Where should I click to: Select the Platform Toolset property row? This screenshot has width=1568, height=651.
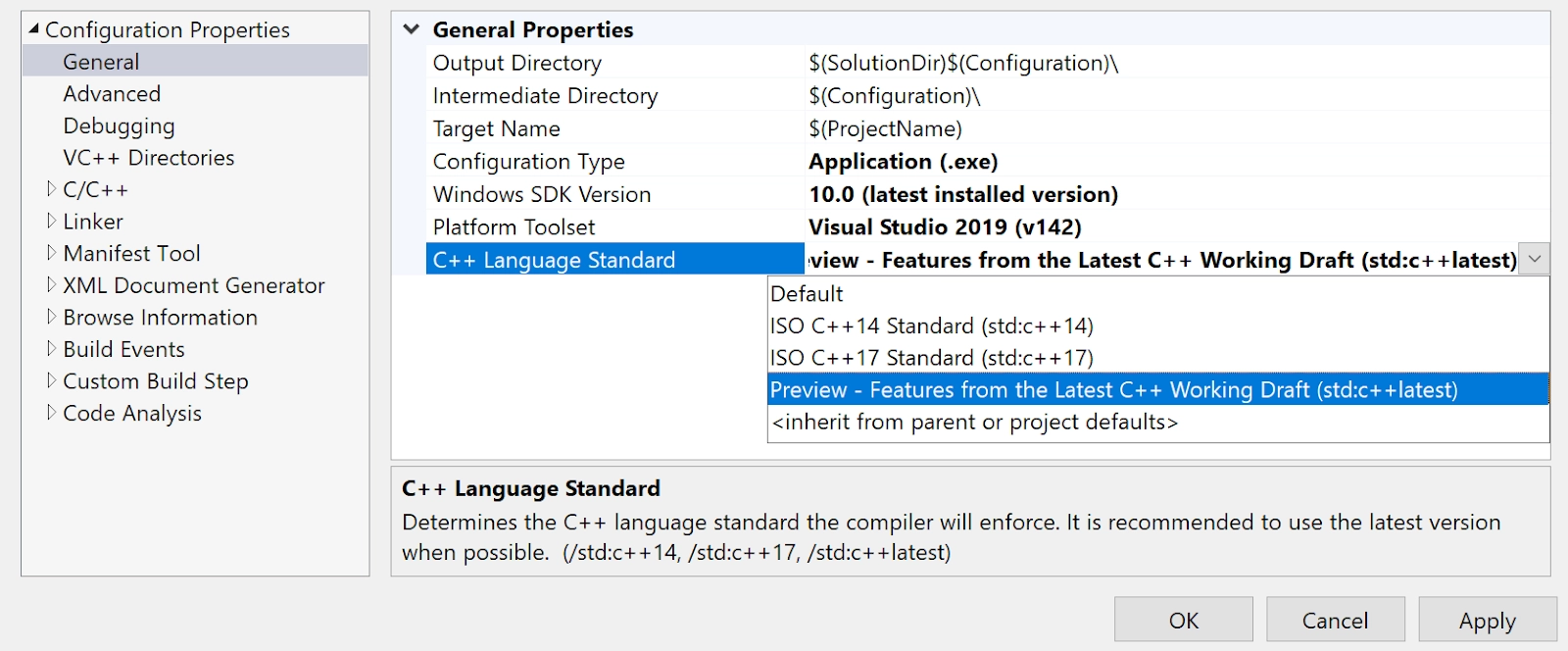(988, 226)
